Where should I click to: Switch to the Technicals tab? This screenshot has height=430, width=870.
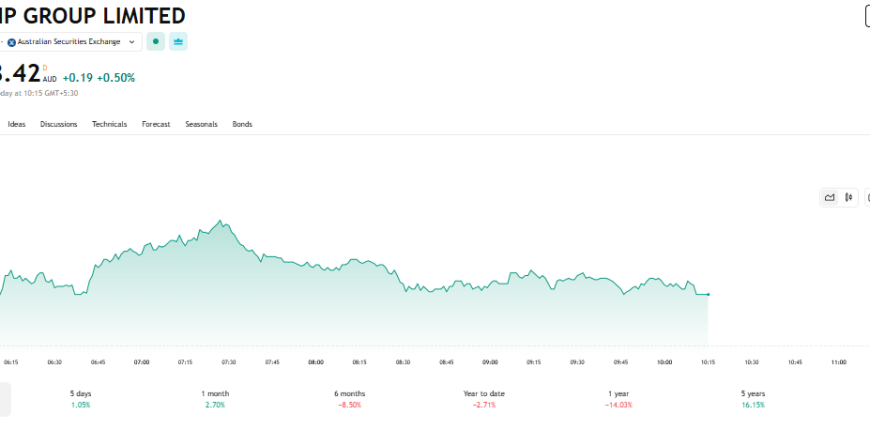coord(109,124)
